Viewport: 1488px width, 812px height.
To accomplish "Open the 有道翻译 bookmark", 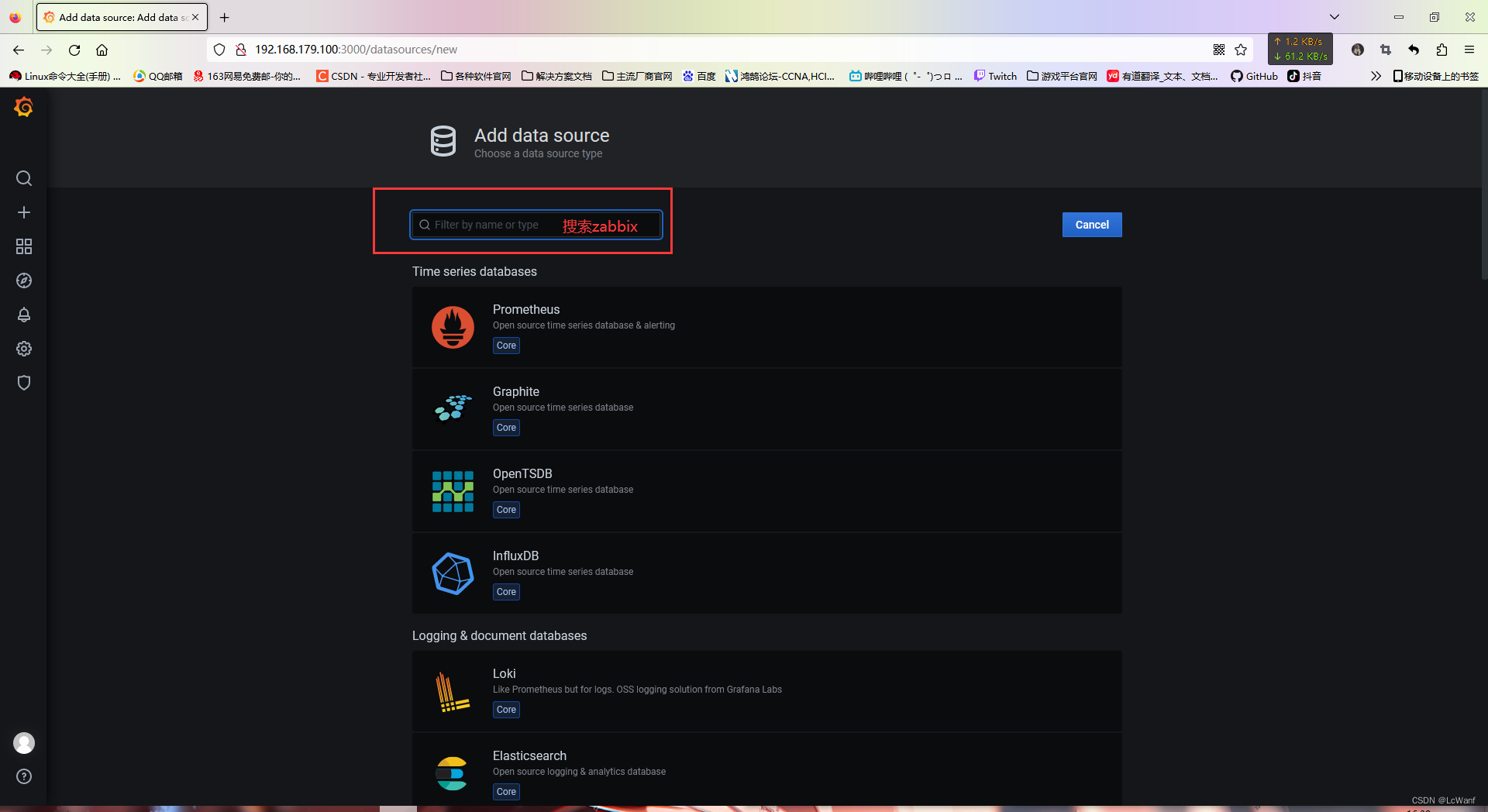I will 1163,76.
